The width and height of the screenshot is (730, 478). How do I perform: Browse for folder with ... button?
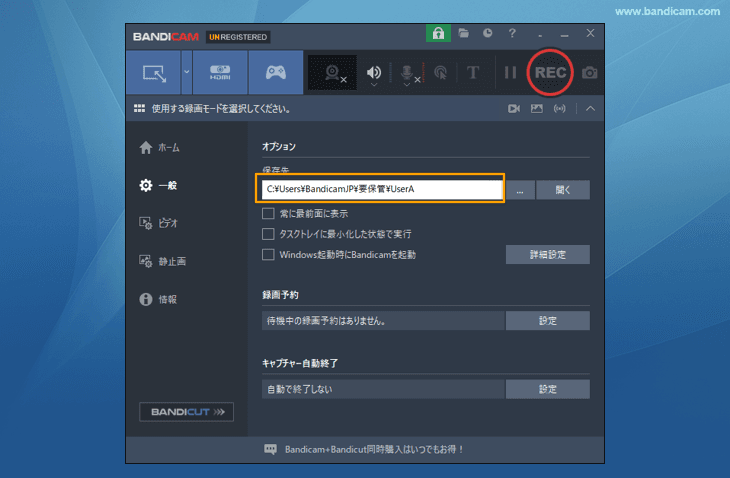point(520,190)
